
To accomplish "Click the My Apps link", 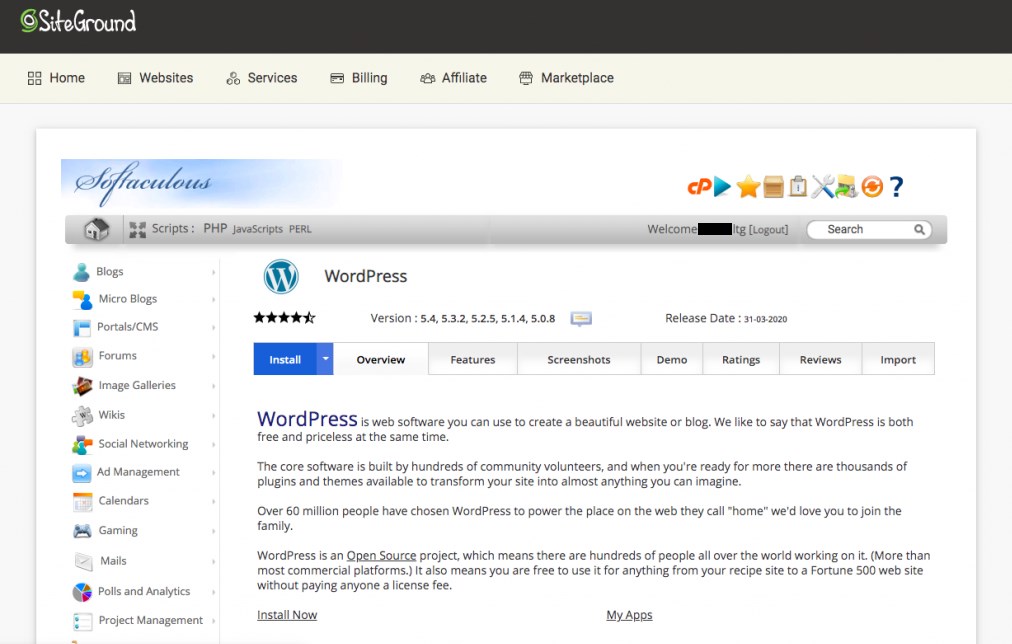I will pos(629,615).
